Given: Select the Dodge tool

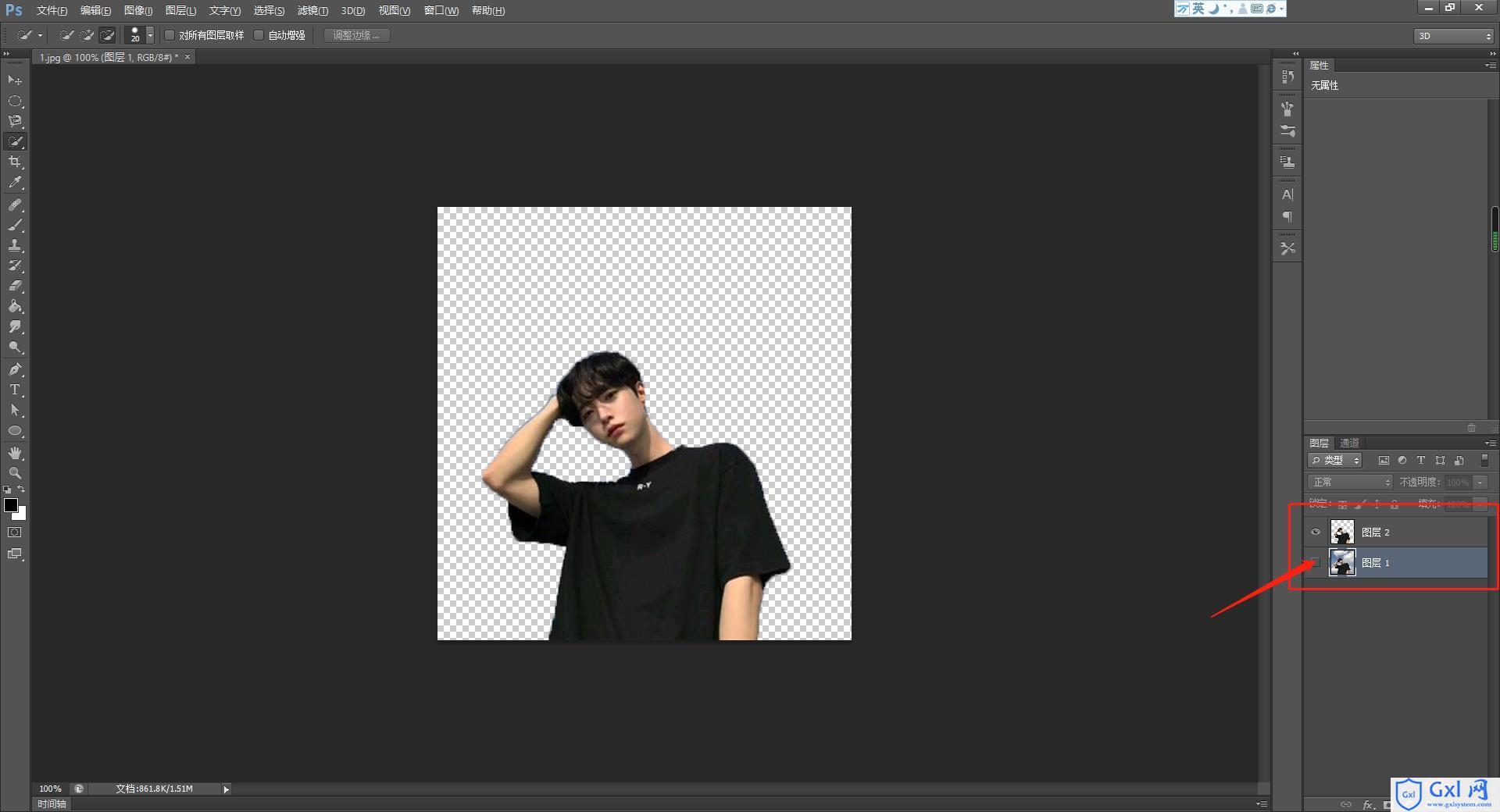Looking at the screenshot, I should [15, 347].
